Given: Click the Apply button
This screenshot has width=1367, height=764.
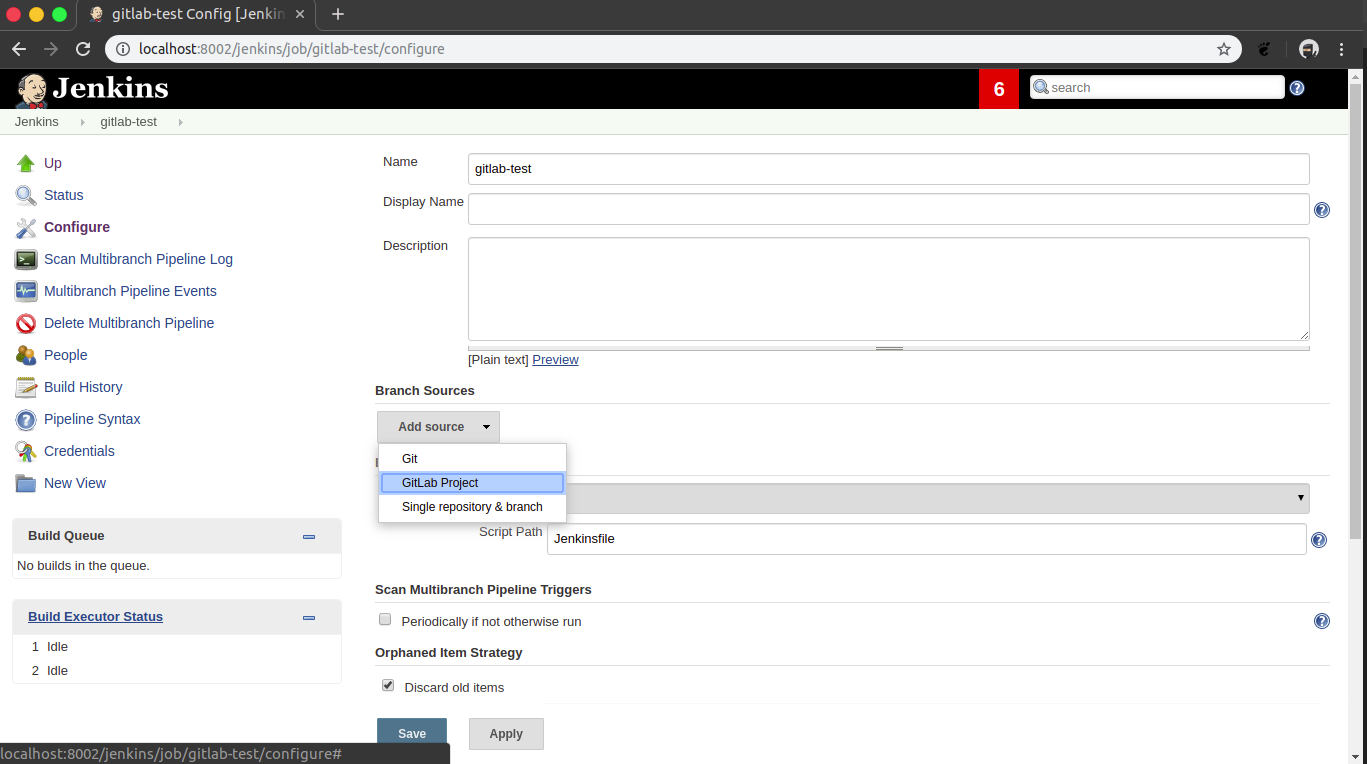Looking at the screenshot, I should (x=506, y=734).
